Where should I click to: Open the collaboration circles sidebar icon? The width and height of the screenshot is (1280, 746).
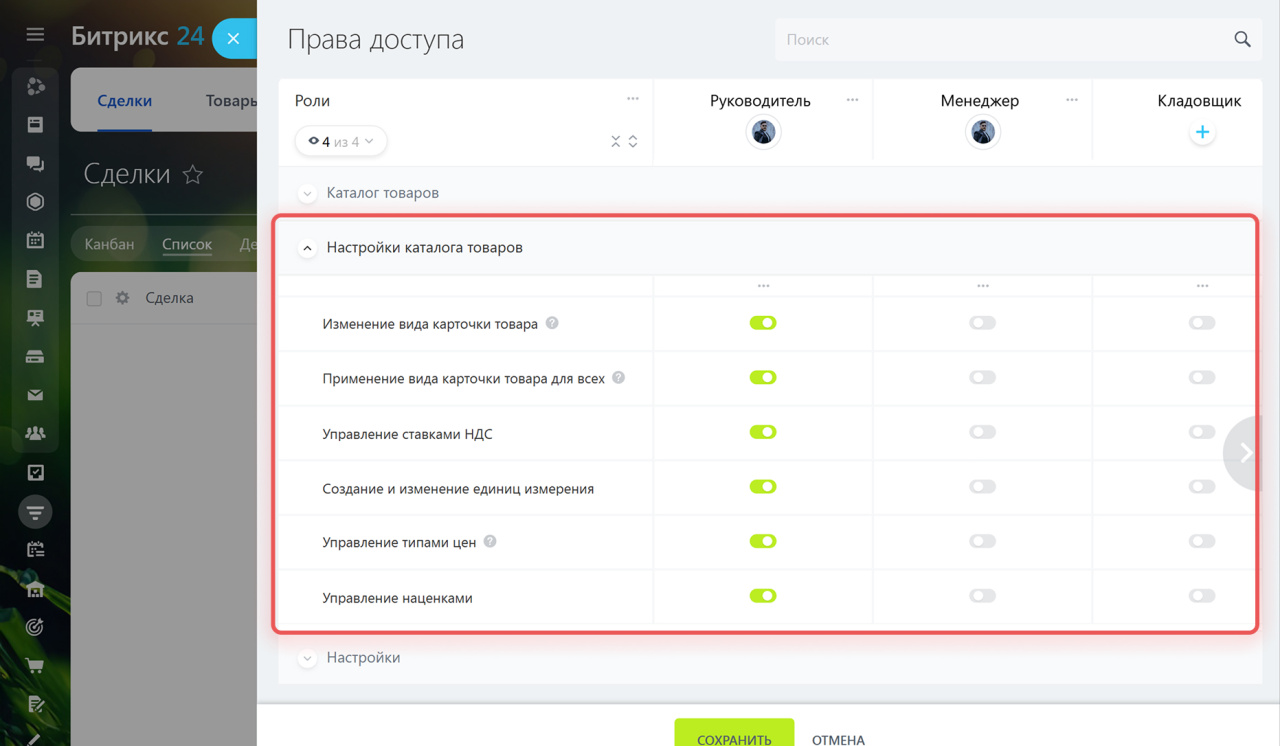pos(35,86)
